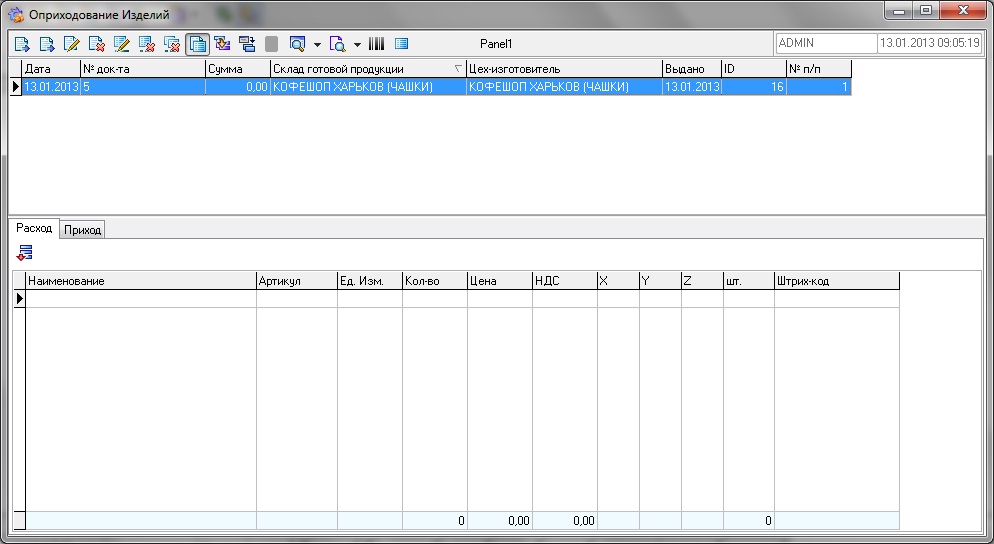Click the pencil edit document icon
Image resolution: width=994 pixels, height=544 pixels.
point(72,44)
